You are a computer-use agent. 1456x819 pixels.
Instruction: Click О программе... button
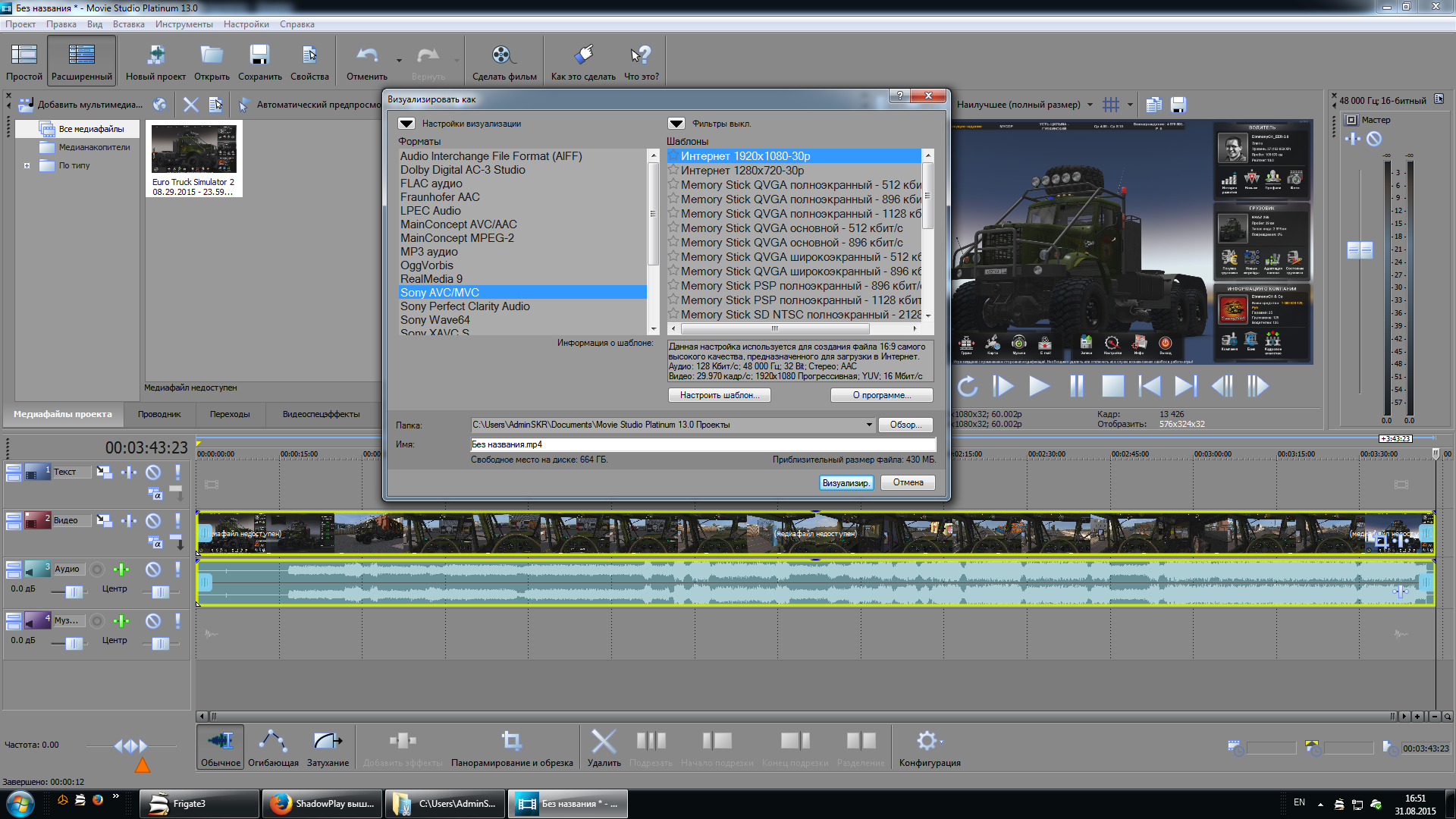tap(881, 395)
